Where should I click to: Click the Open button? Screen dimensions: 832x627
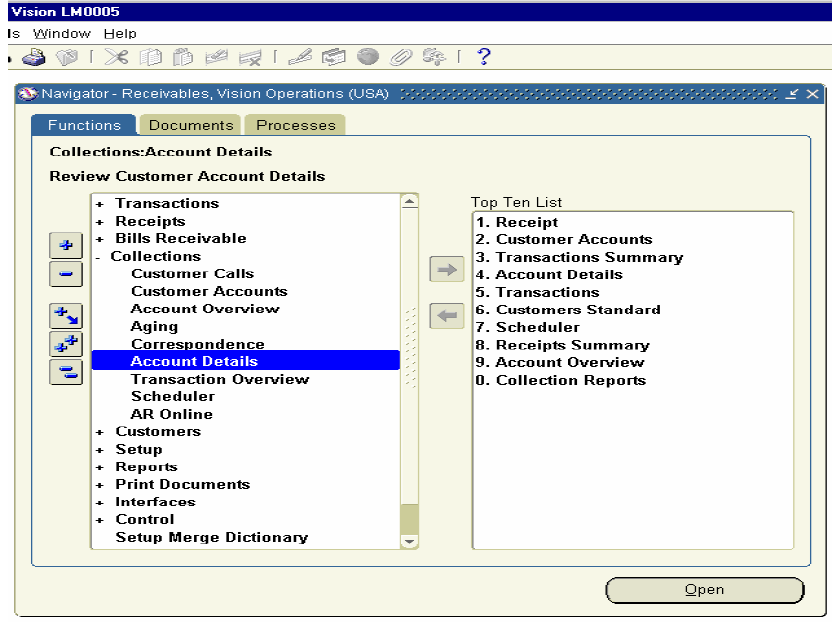(x=704, y=590)
